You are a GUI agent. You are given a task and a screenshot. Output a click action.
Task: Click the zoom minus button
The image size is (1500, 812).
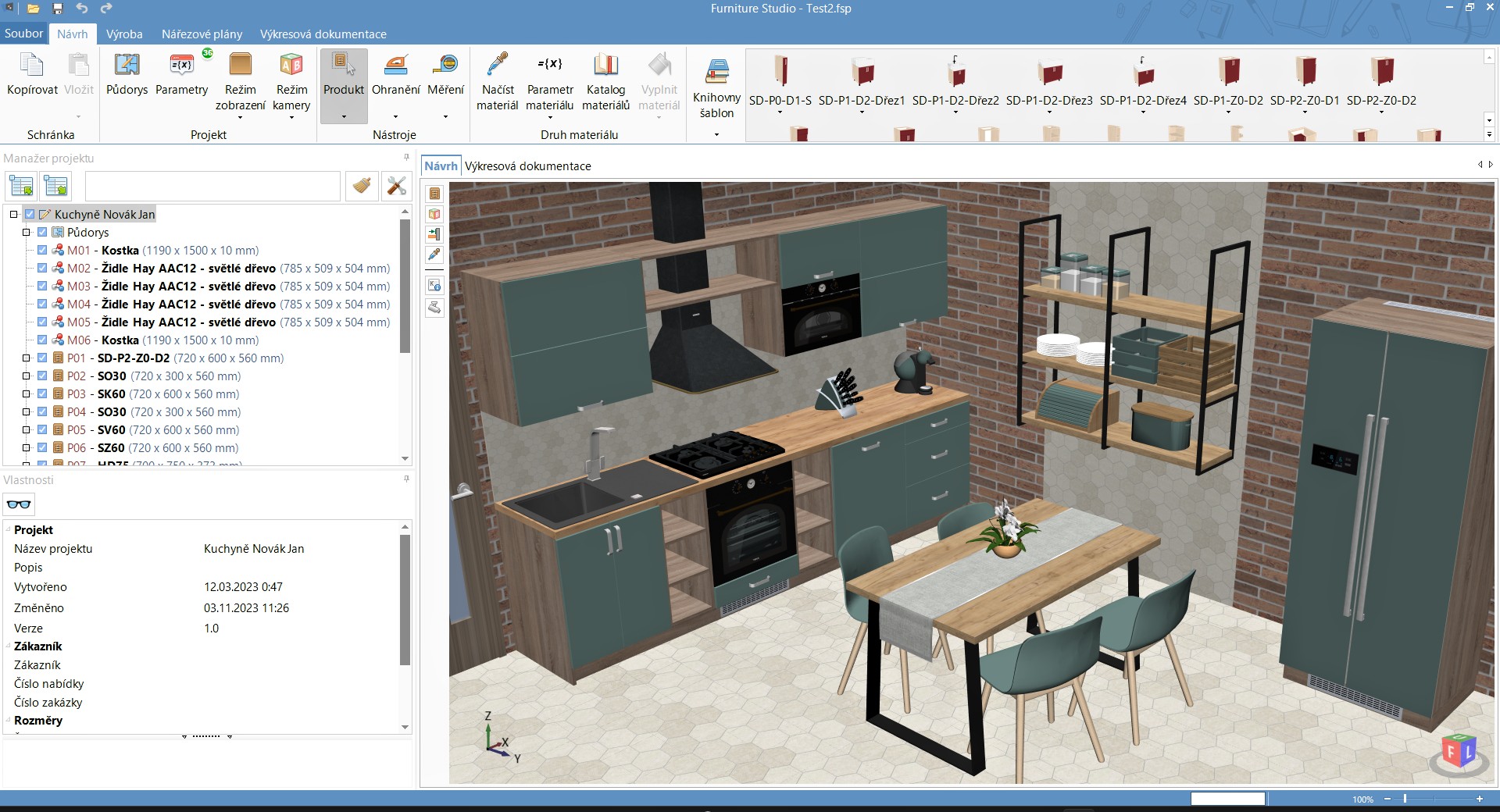1387,799
